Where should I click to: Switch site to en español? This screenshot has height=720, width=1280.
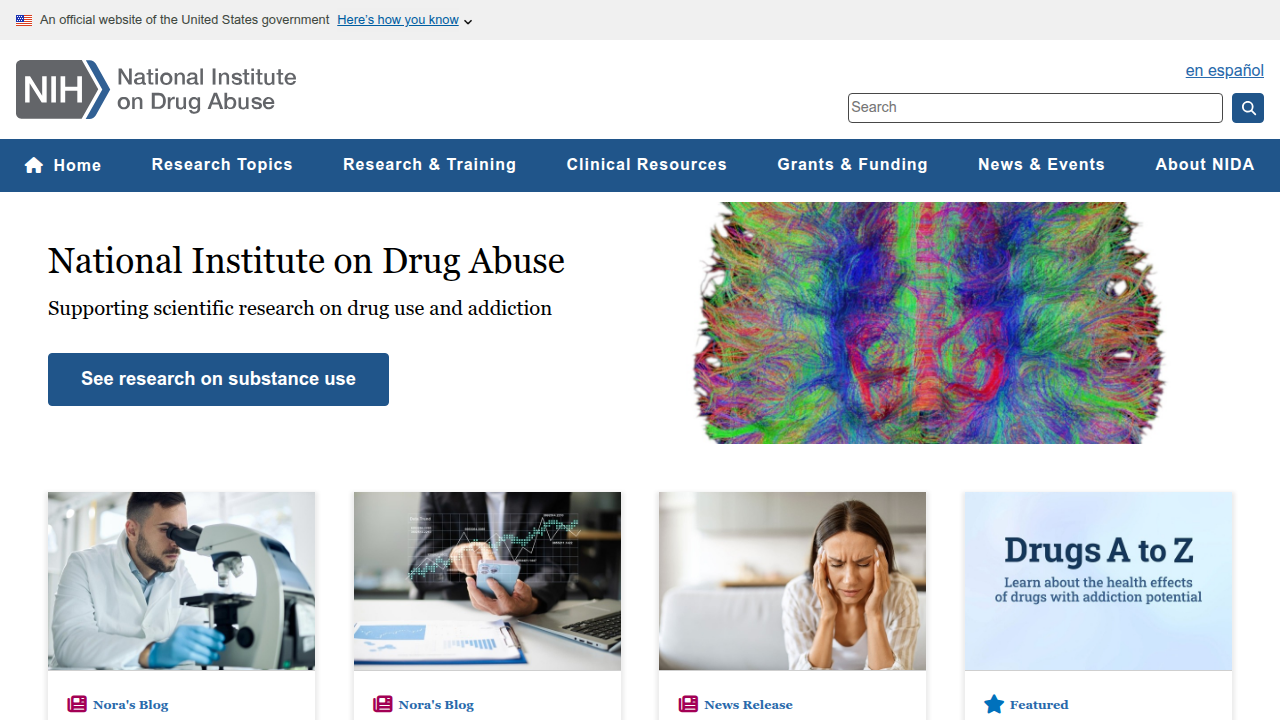click(1225, 70)
